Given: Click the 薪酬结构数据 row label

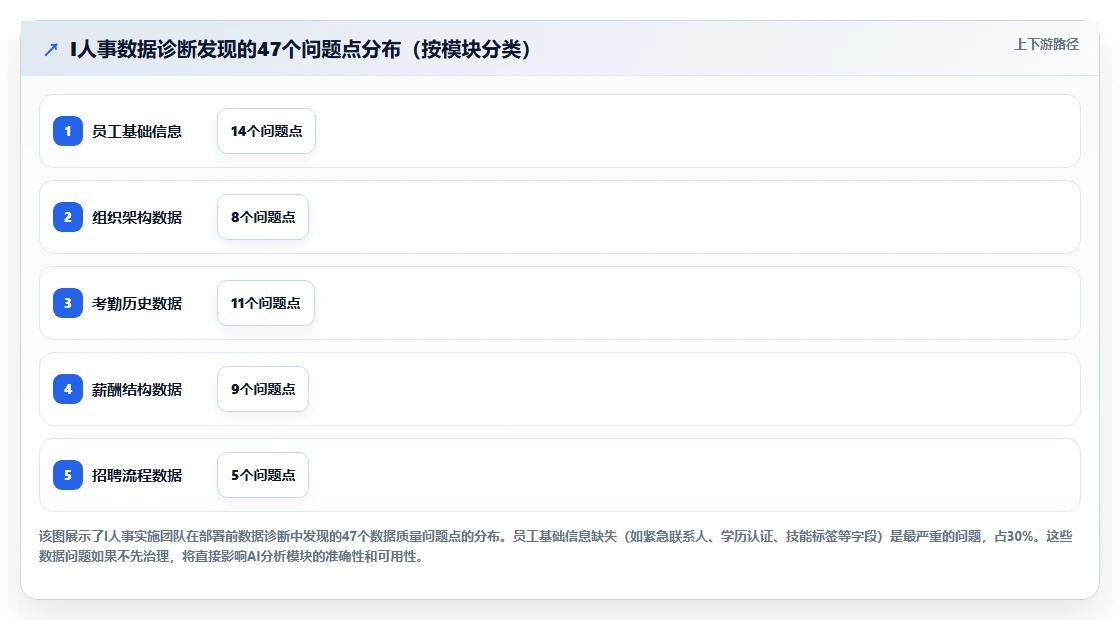Looking at the screenshot, I should pos(136,389).
